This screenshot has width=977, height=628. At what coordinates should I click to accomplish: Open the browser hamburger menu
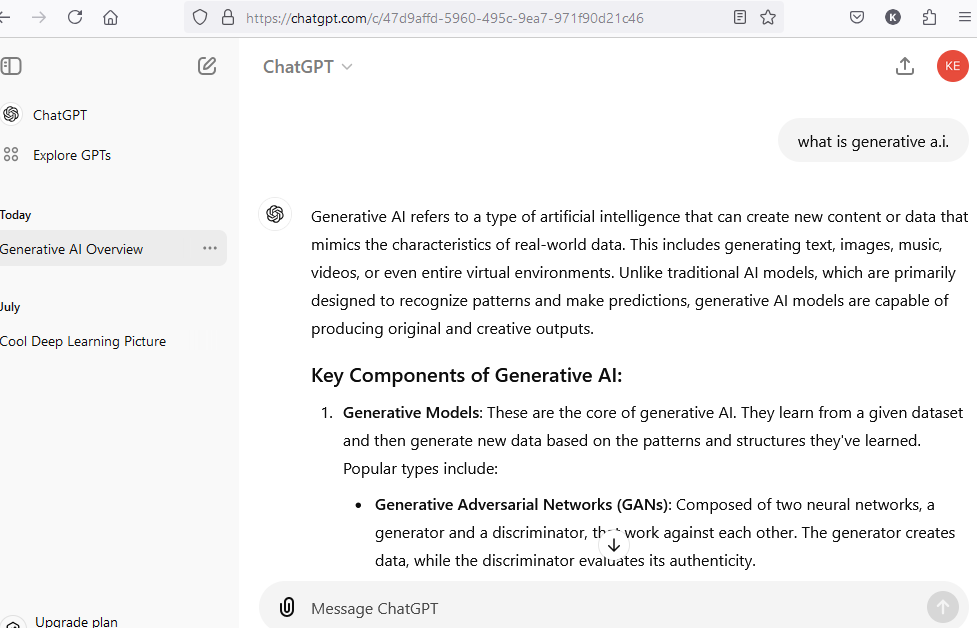[x=965, y=17]
